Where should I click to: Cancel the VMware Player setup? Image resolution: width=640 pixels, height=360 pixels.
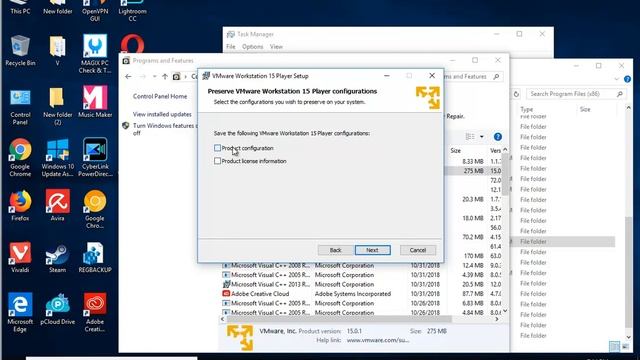coord(418,250)
